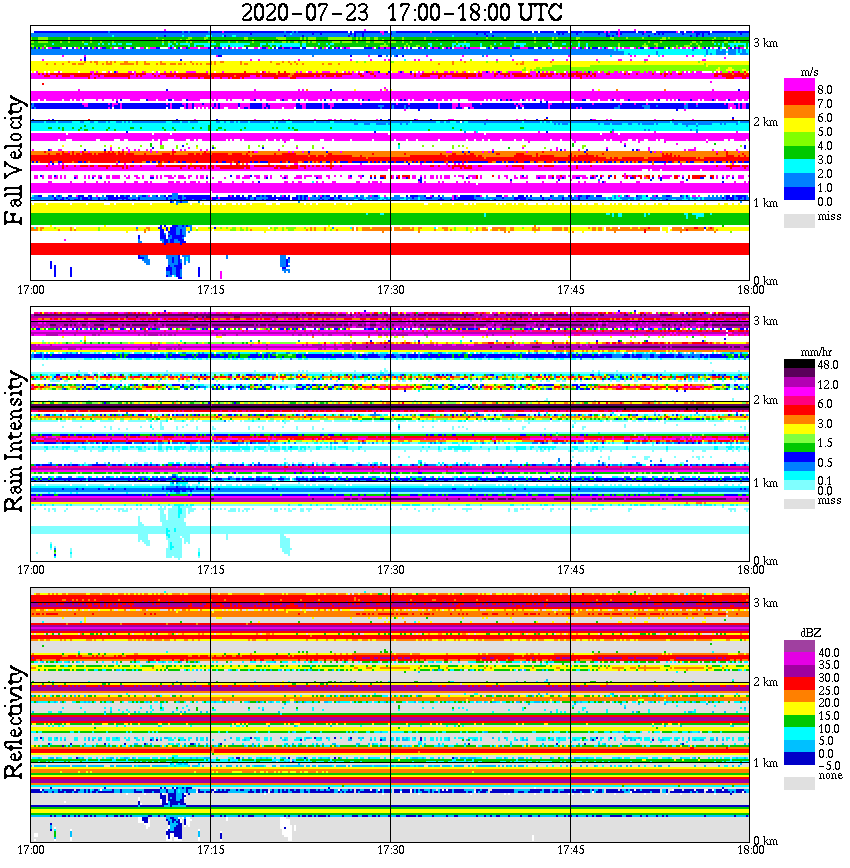
Task: Click the "40.0" value in the dBZ legend
Action: (x=829, y=653)
